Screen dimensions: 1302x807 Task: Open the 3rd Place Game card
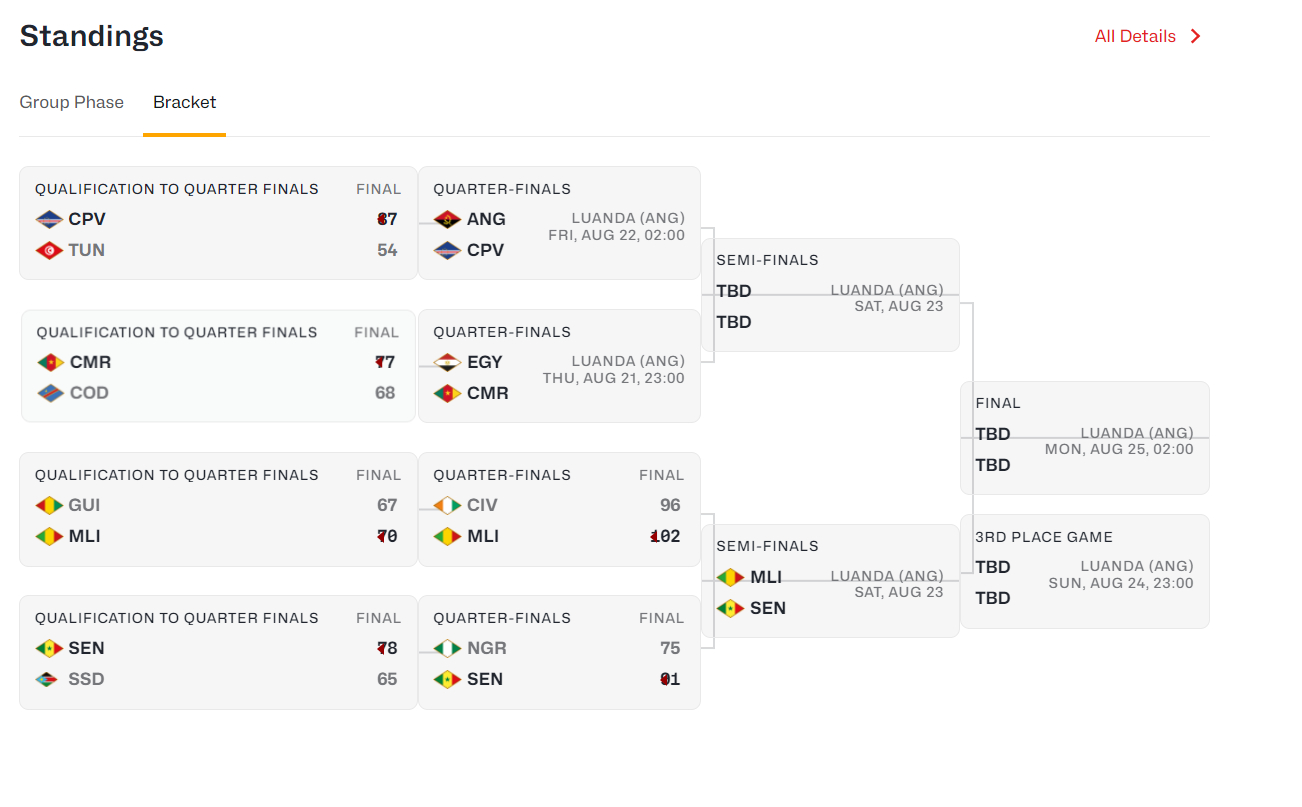(1085, 571)
